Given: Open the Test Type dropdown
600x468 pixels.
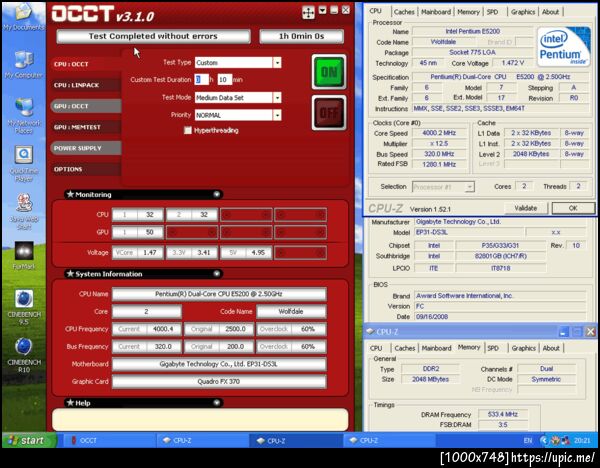Looking at the screenshot, I should tap(277, 62).
